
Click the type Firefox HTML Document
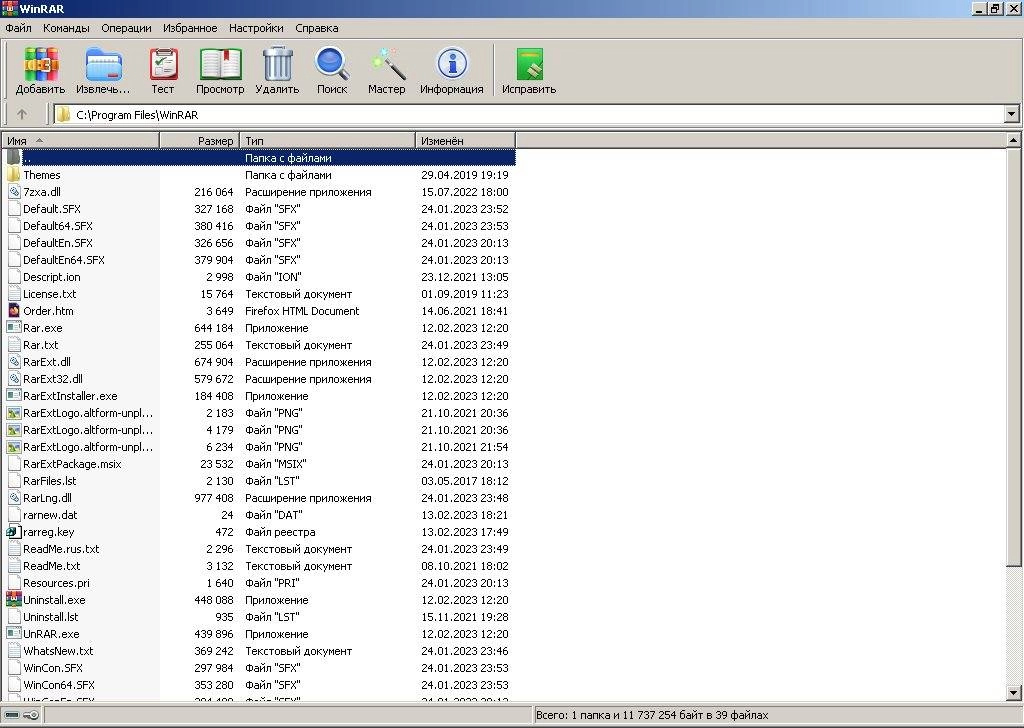tap(302, 311)
